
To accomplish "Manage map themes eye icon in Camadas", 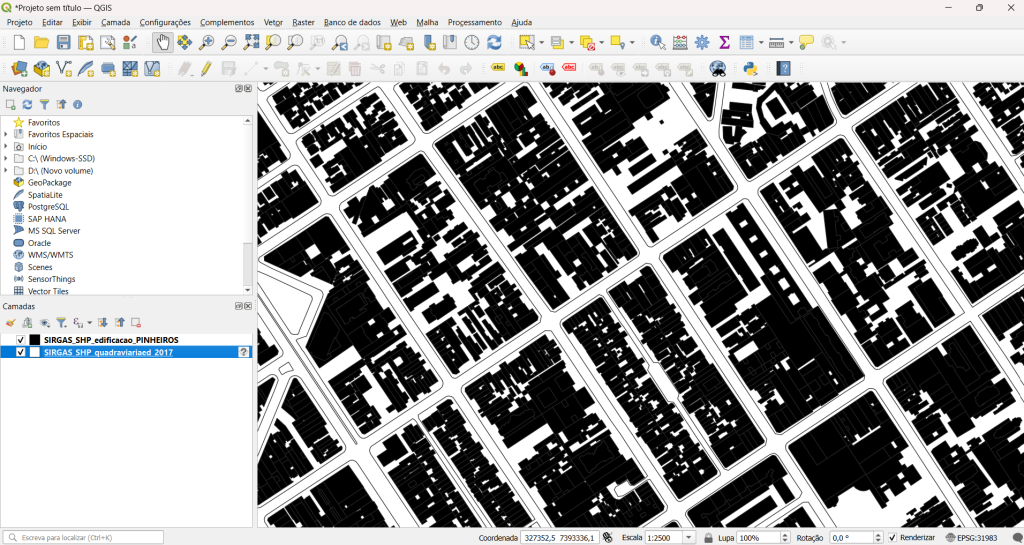I will tap(44, 322).
